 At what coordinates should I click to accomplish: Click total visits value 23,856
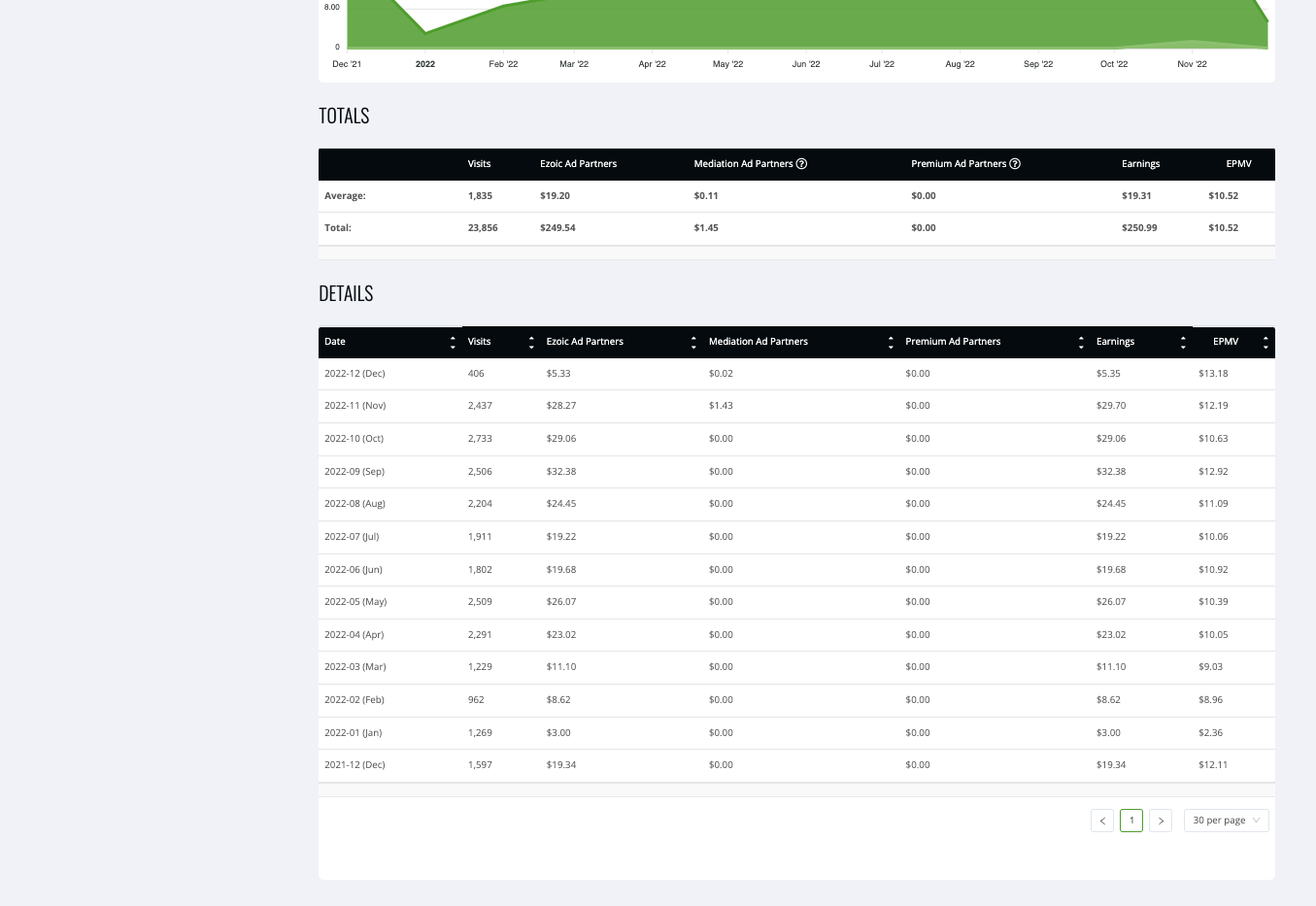483,228
